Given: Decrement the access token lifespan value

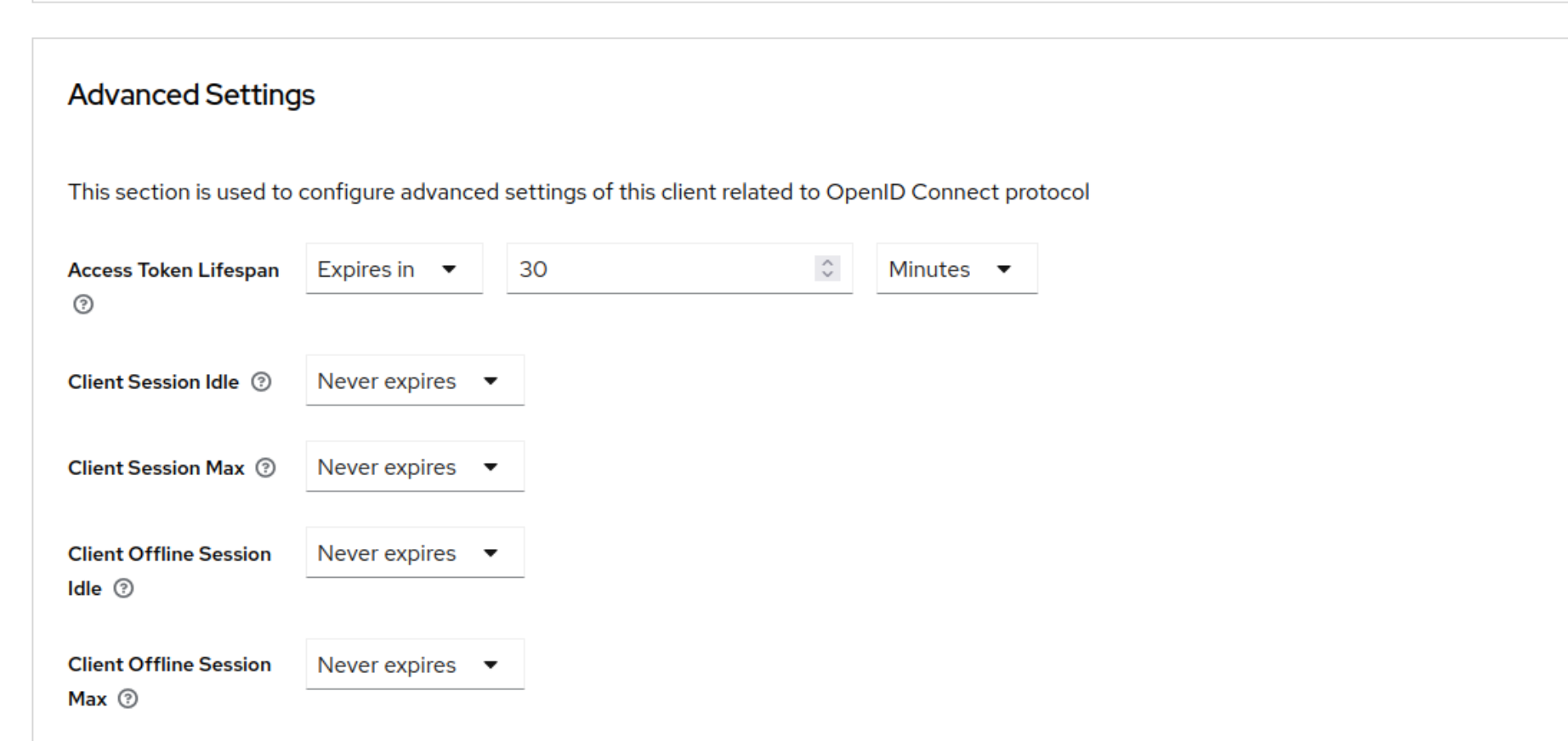Looking at the screenshot, I should 827,274.
